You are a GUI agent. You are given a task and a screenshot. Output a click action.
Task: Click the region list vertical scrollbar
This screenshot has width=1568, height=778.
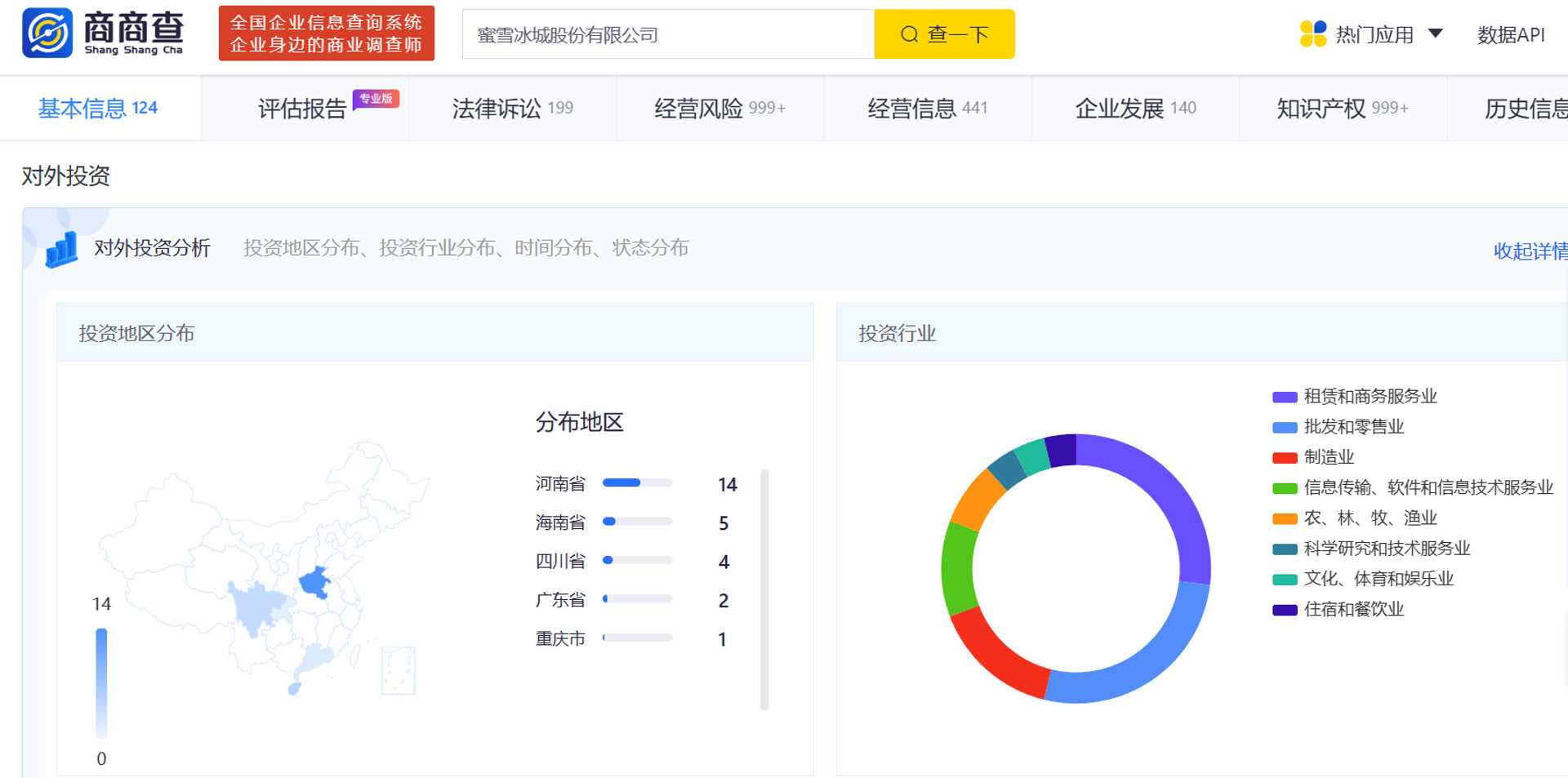pos(764,589)
